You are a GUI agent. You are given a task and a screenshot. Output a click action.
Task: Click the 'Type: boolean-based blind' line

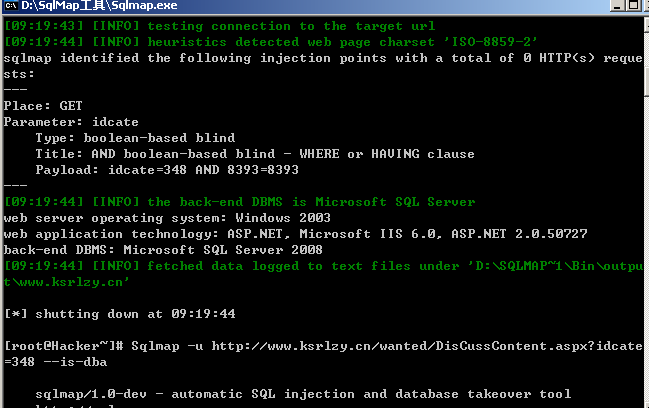(135, 138)
